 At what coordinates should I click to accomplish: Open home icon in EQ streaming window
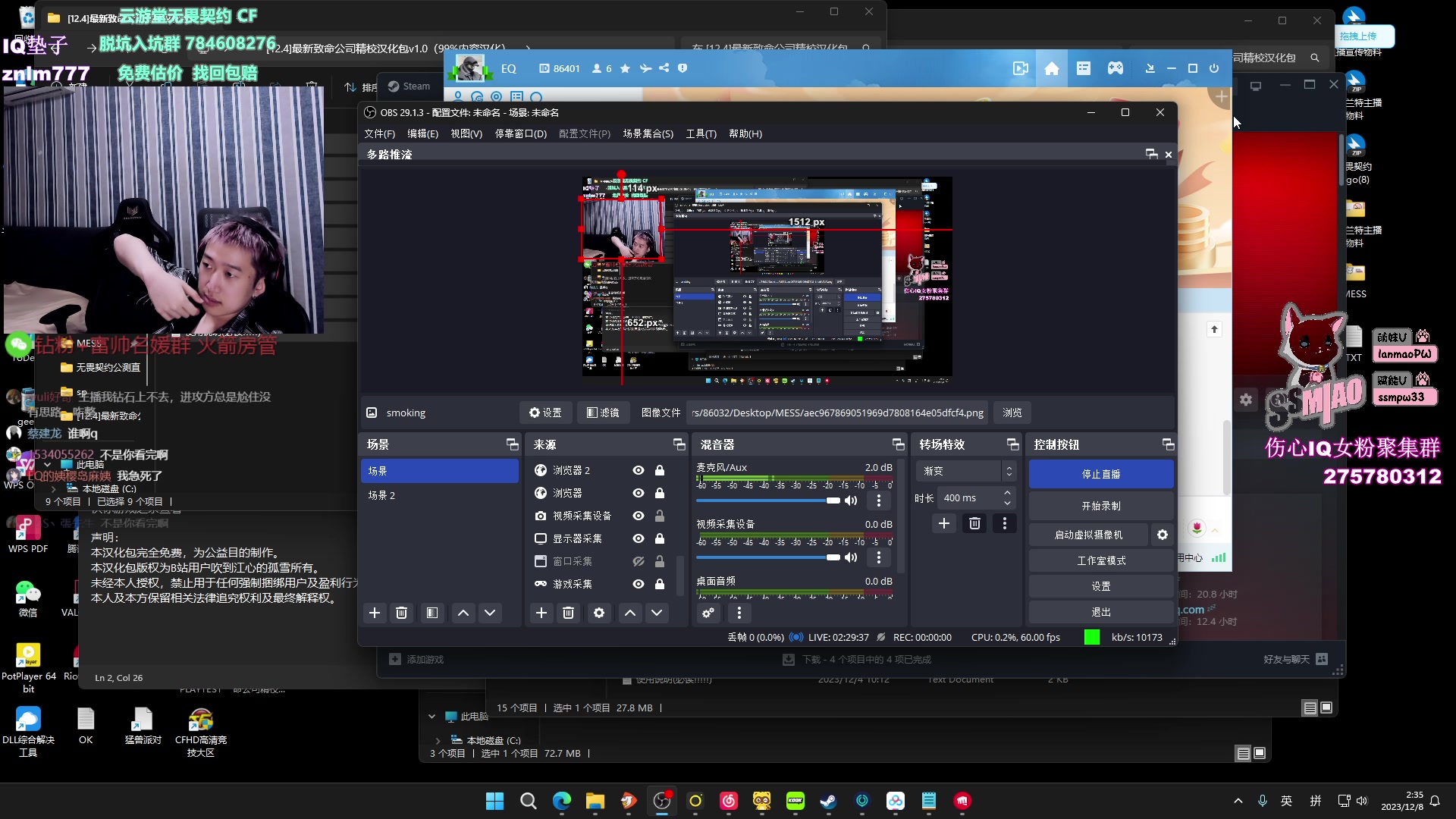pos(1052,68)
